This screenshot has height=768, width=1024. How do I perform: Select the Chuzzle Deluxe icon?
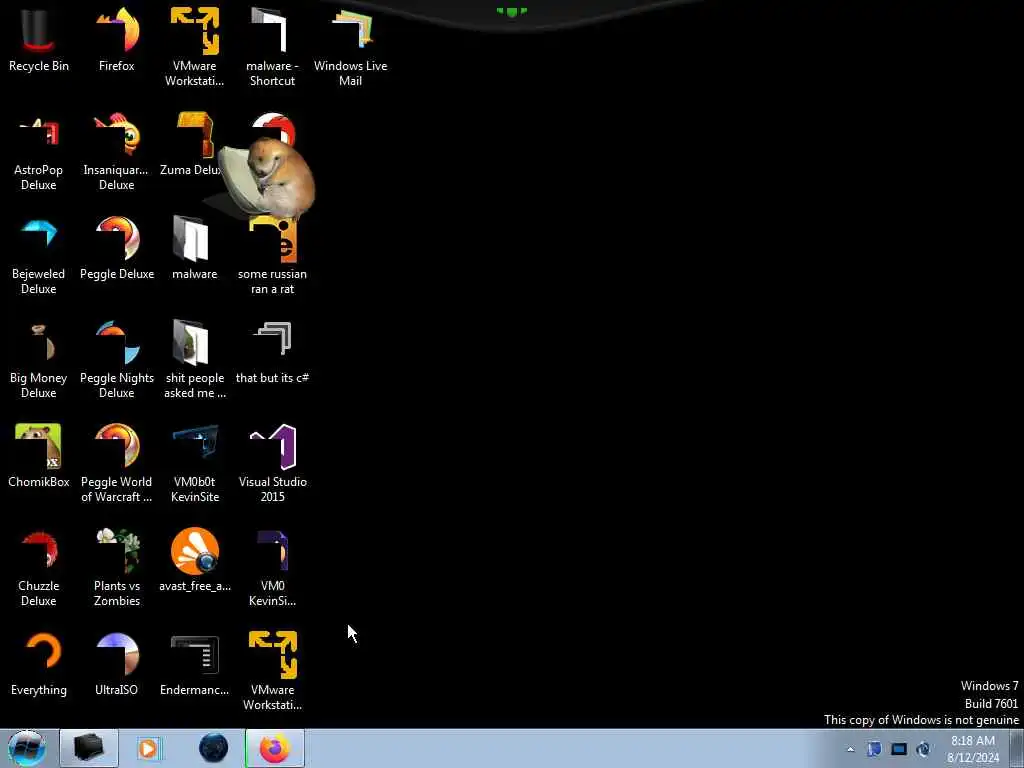[x=39, y=568]
